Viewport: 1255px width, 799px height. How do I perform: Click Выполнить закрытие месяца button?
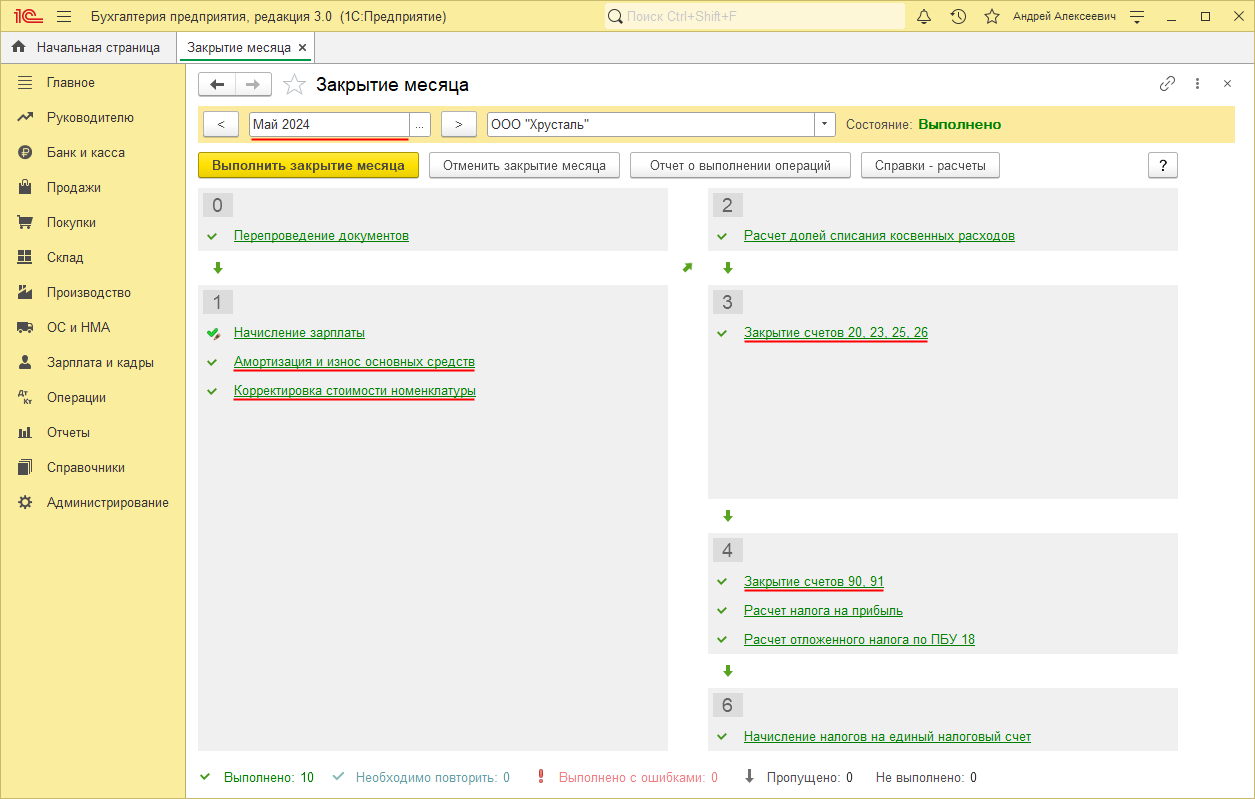click(x=309, y=166)
